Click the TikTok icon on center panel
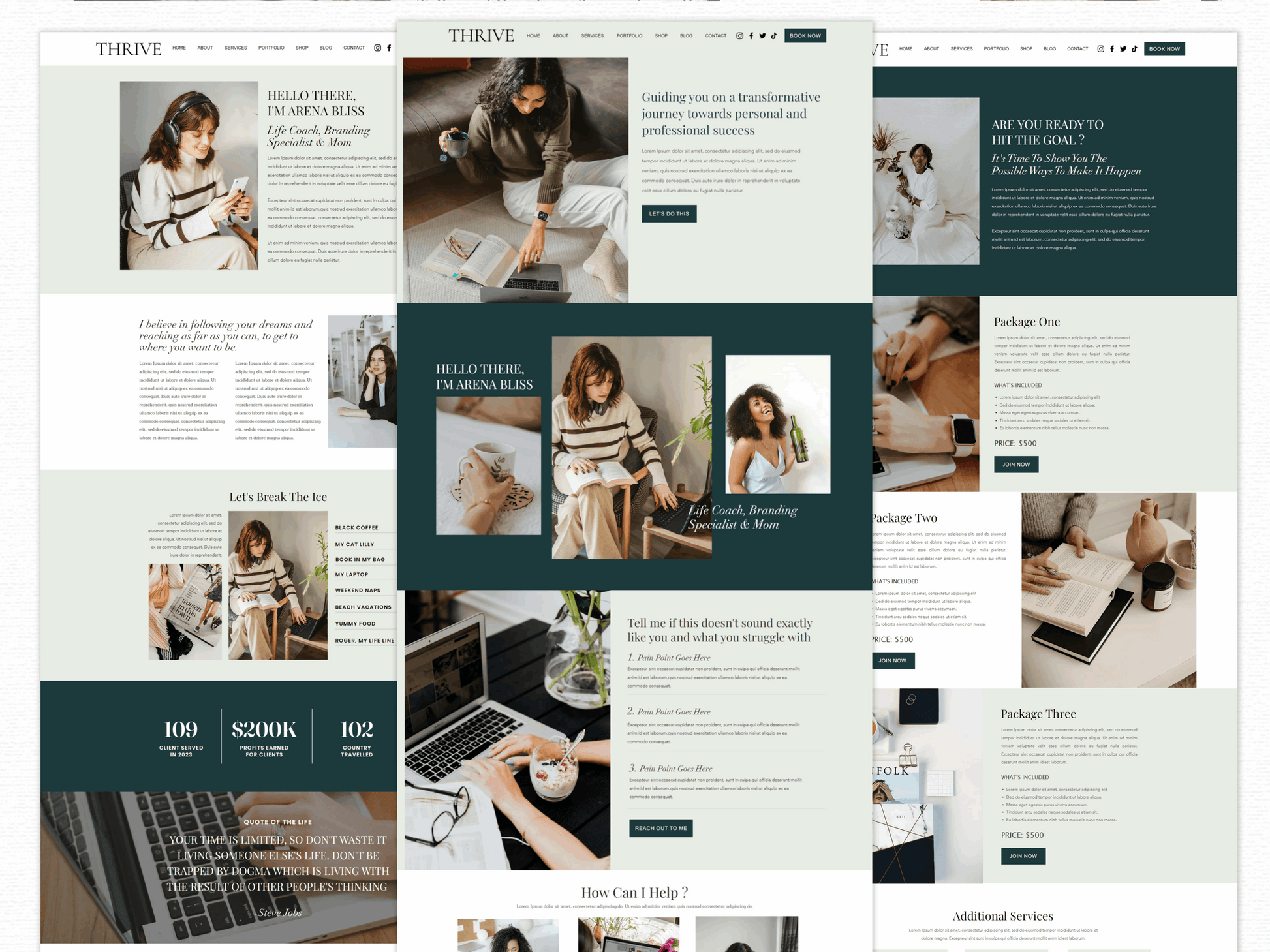Image resolution: width=1270 pixels, height=952 pixels. [775, 37]
